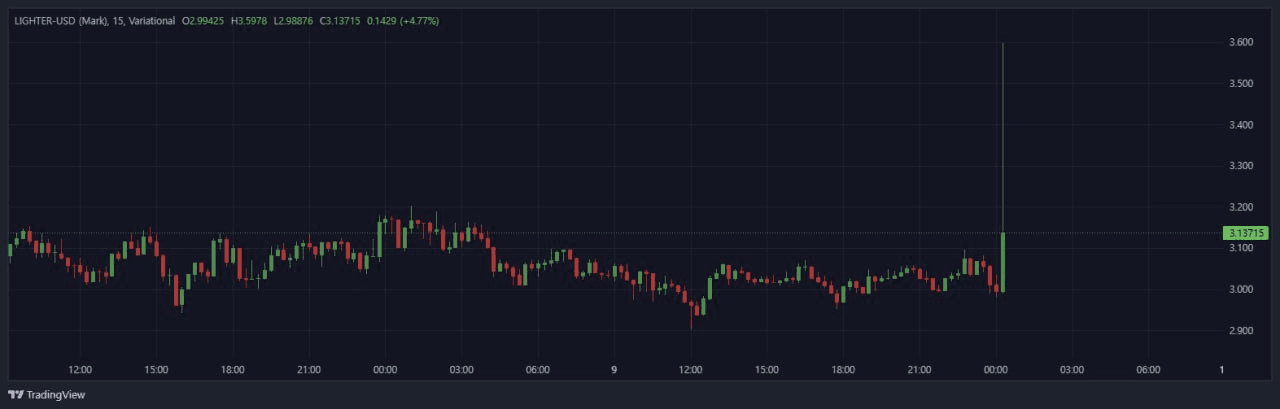1280x409 pixels.
Task: Click the latest green candle body
Action: tap(1002, 262)
